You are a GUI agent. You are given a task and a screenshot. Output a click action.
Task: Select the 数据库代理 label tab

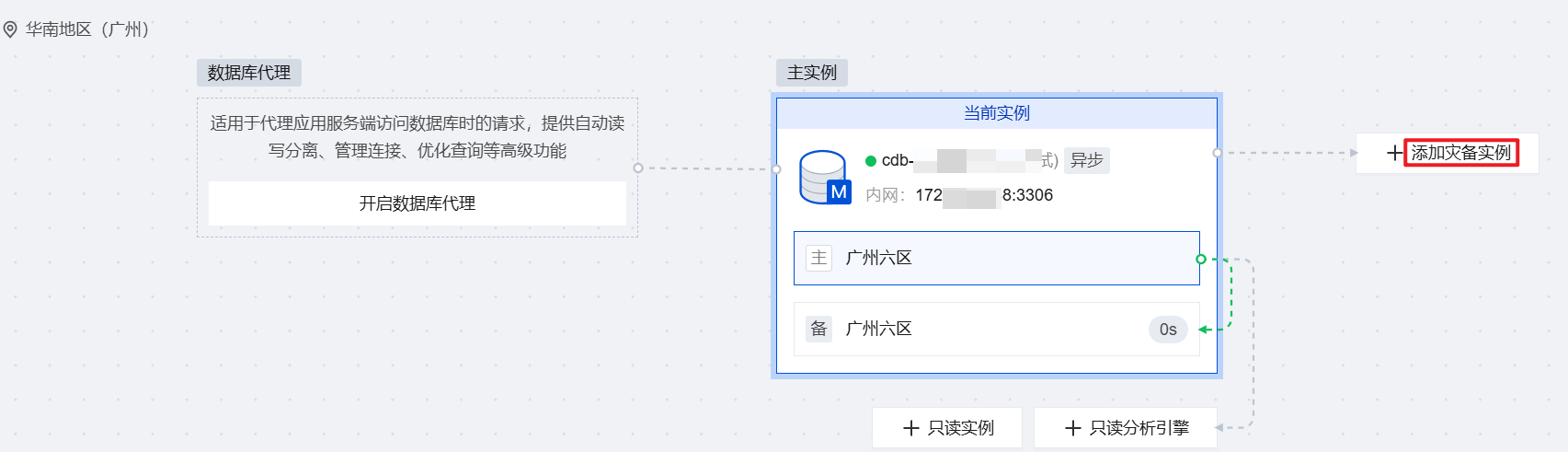(x=248, y=73)
